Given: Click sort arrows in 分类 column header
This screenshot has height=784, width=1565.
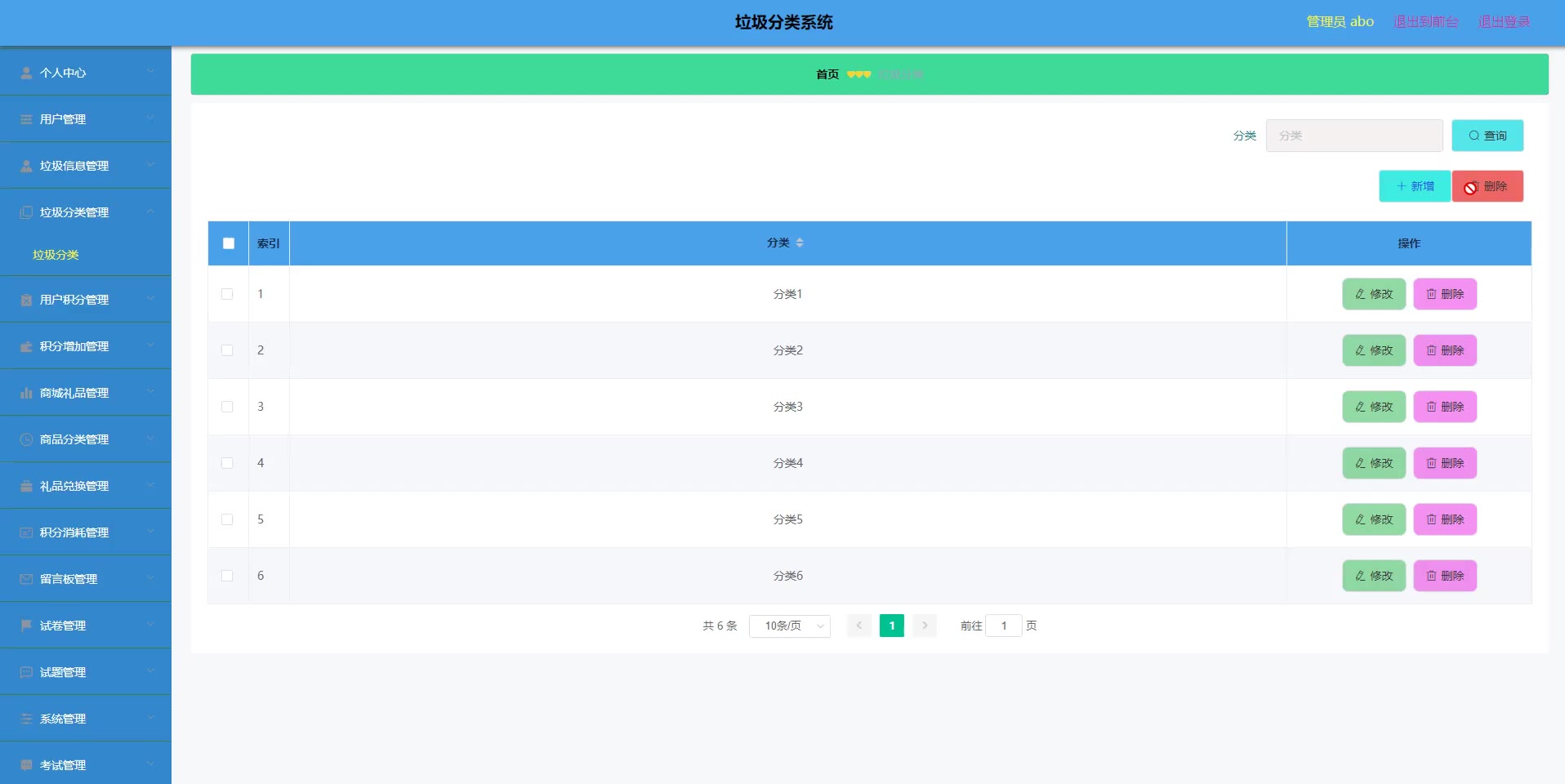Looking at the screenshot, I should pos(800,243).
